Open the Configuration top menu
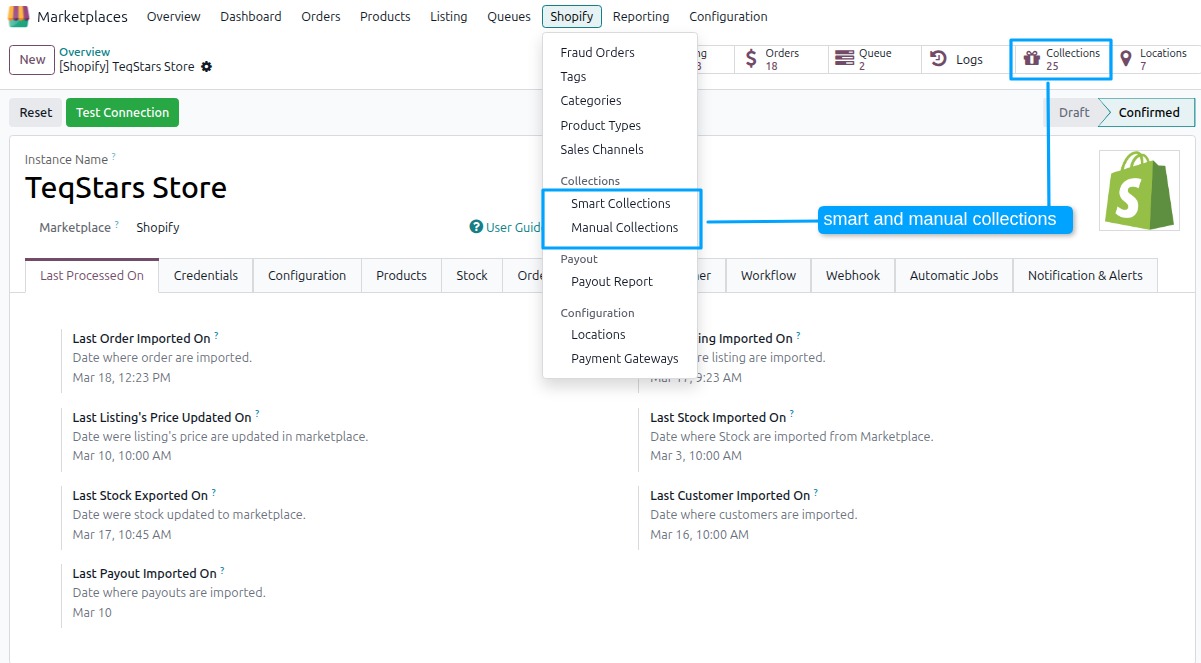This screenshot has width=1201, height=663. coord(729,16)
